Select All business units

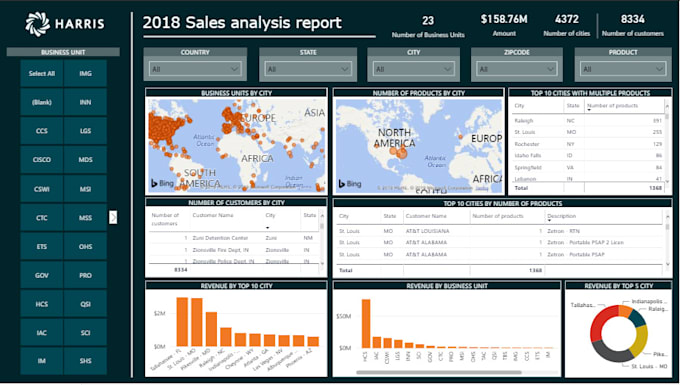pos(42,73)
